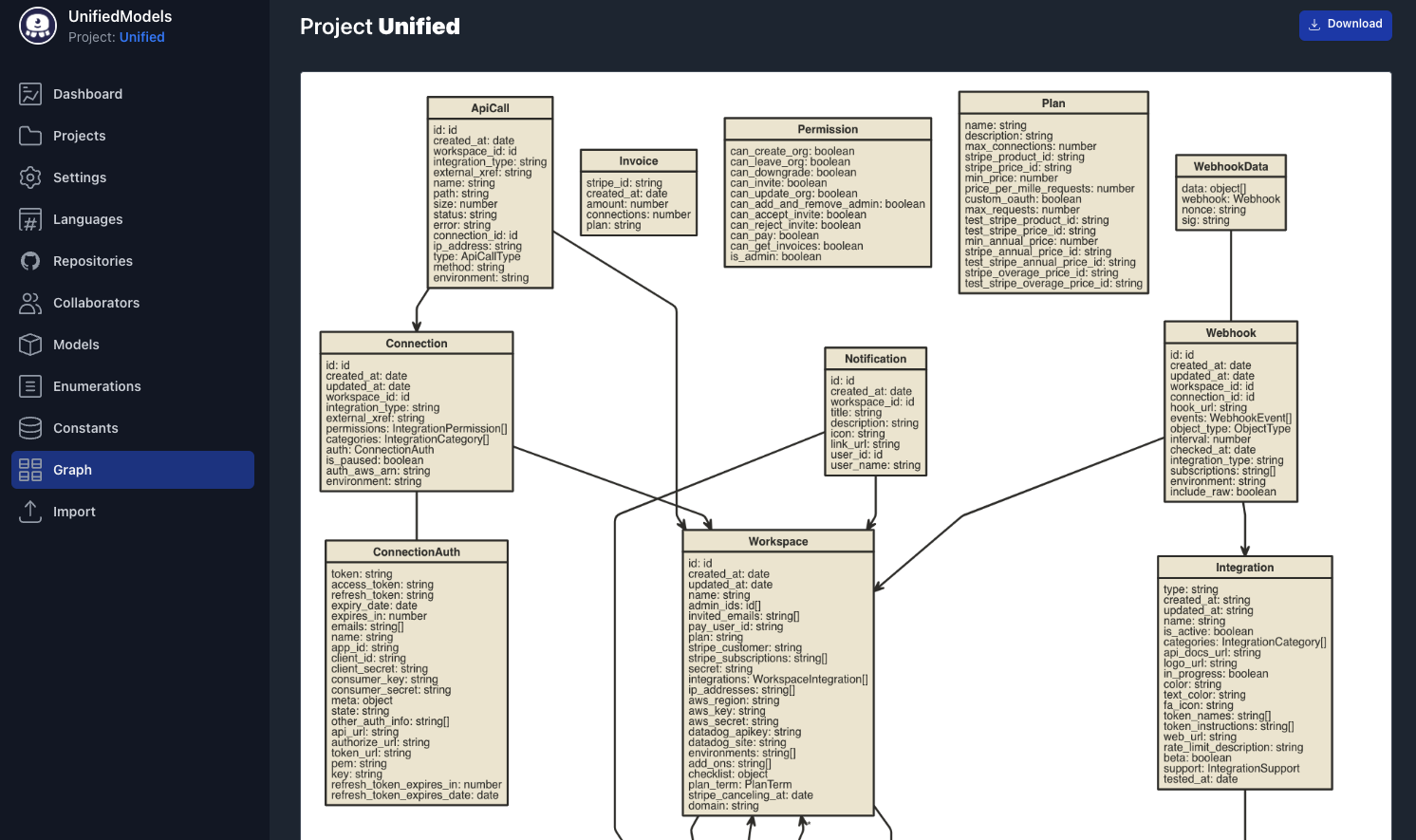This screenshot has width=1416, height=840.
Task: Click the Enumerations list icon
Action: (x=28, y=386)
